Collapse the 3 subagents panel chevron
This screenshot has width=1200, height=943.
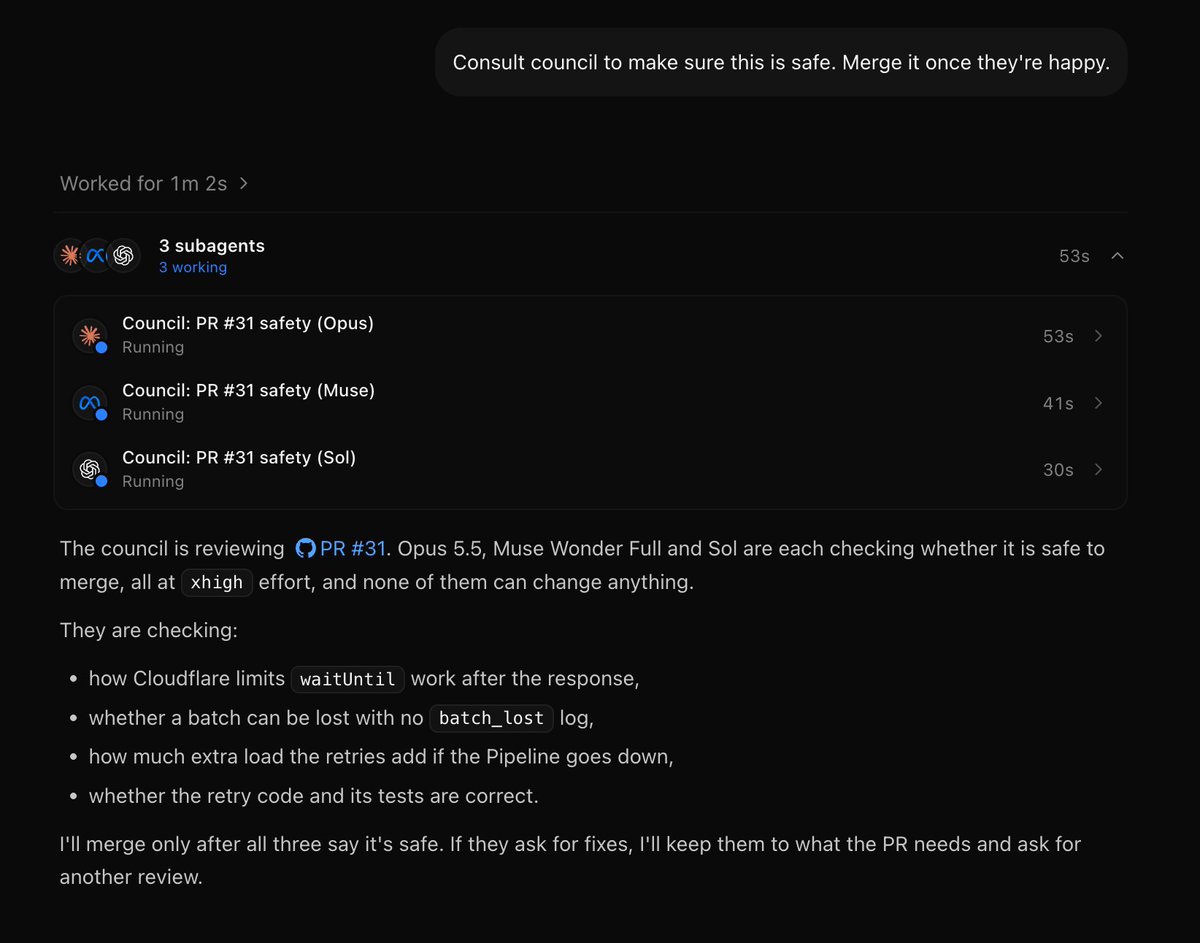[x=1118, y=256]
